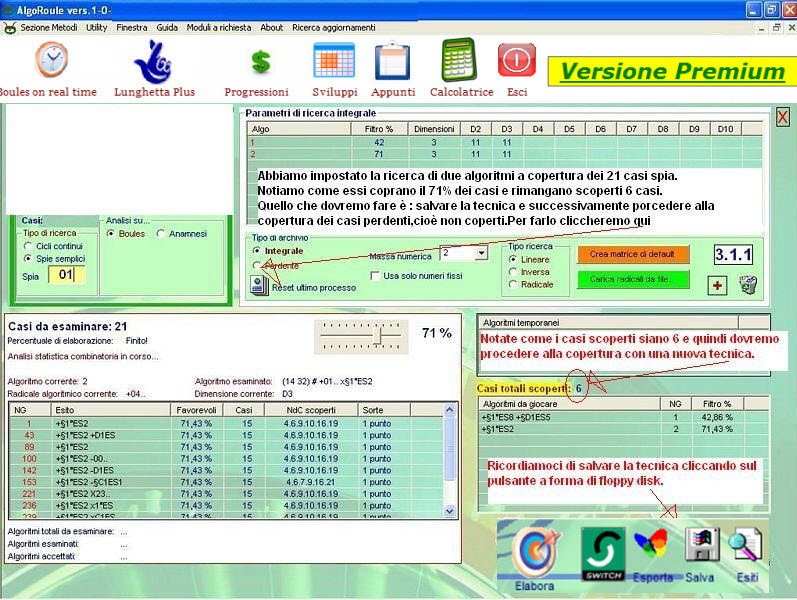Sort by Favorevoli column header
Viewport: 797px width, 600px height.
(196, 410)
